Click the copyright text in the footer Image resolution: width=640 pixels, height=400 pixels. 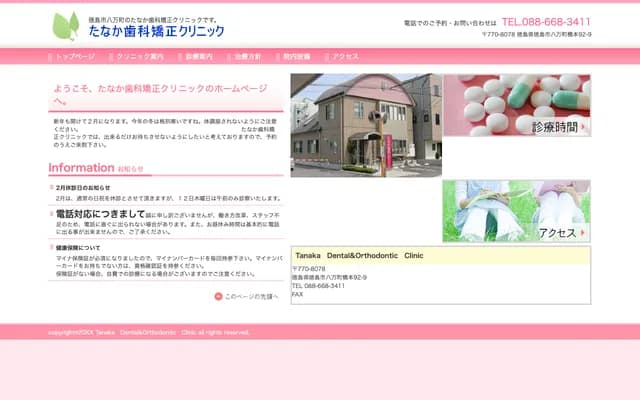149,332
